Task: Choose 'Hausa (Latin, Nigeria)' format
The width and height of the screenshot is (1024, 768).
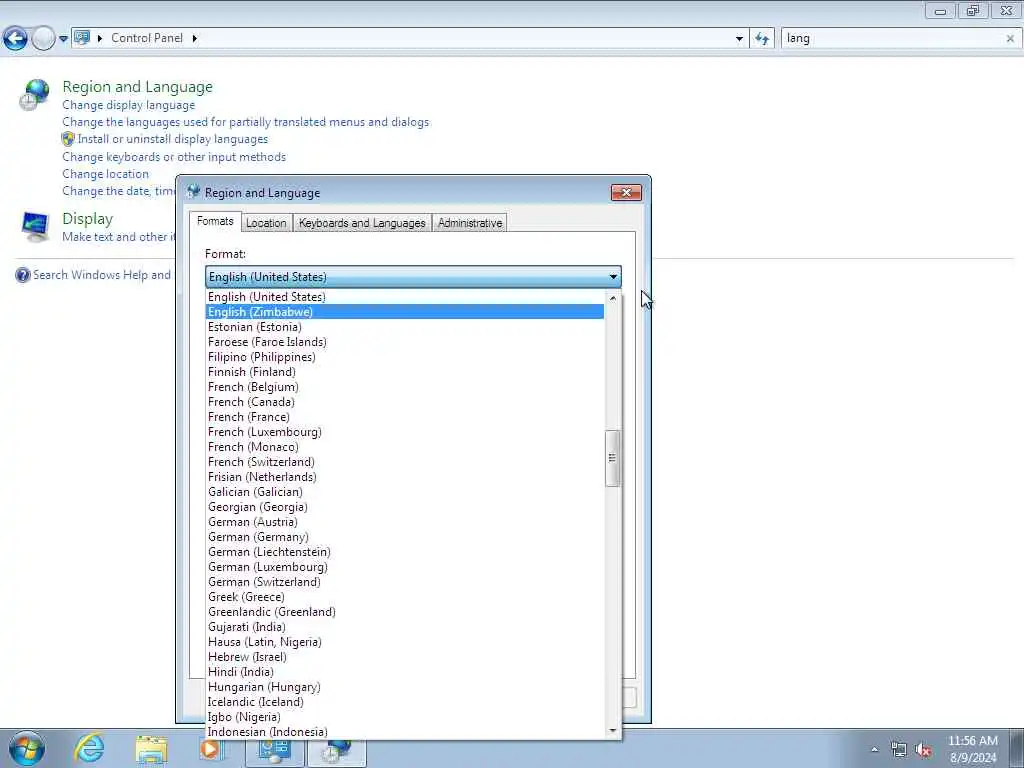Action: (405, 643)
